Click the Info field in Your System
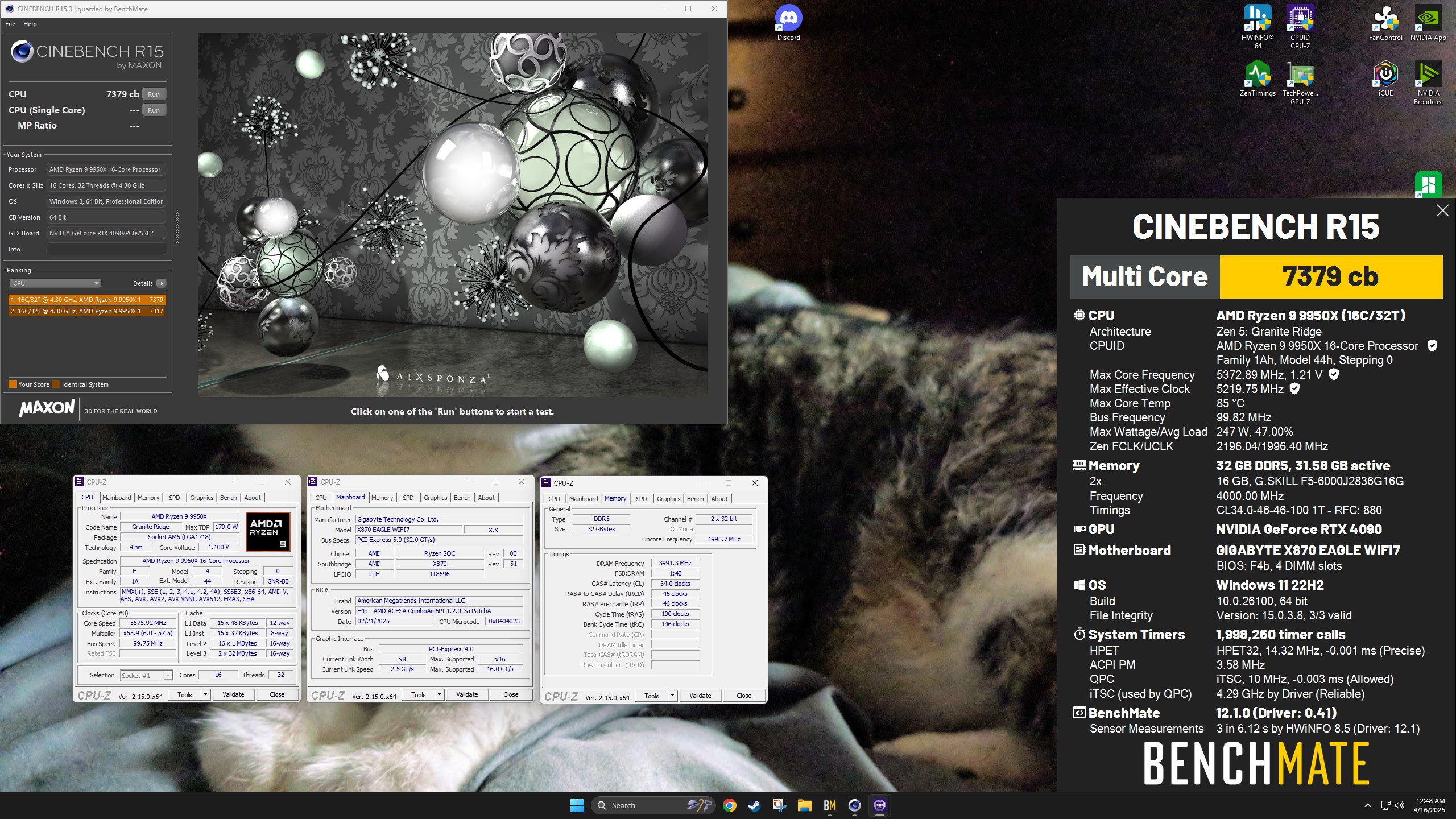The height and width of the screenshot is (819, 1456). (106, 249)
